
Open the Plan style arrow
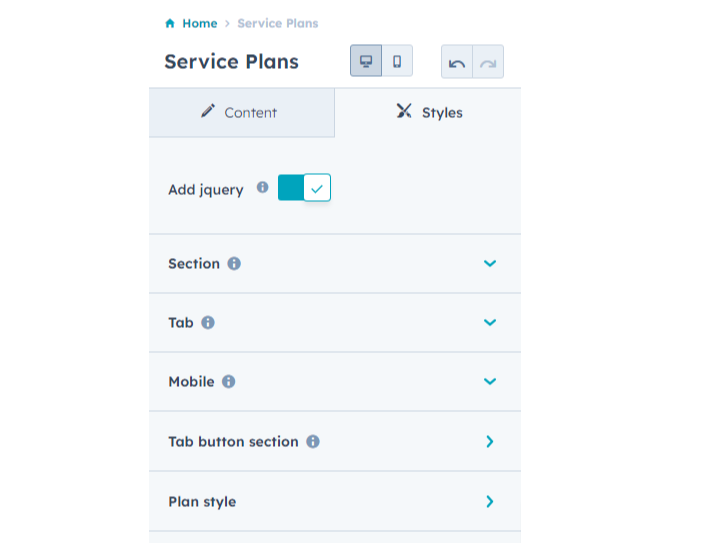click(x=490, y=502)
